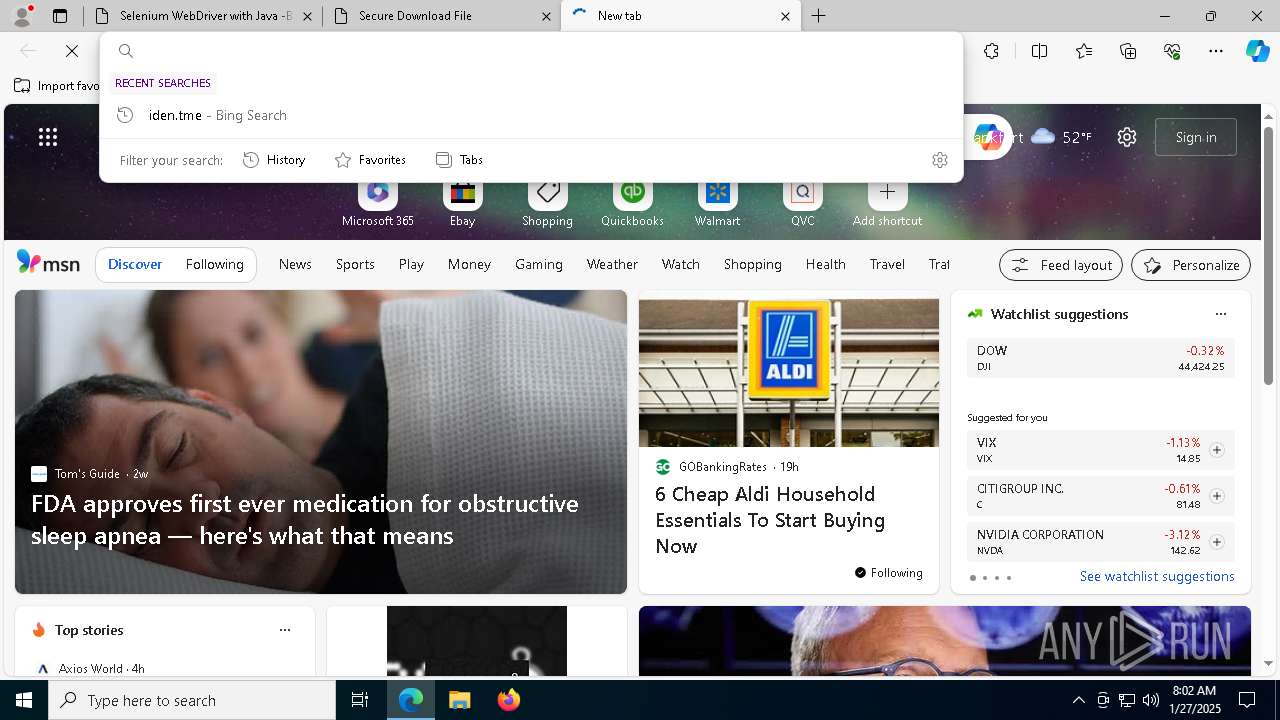1280x720 pixels.
Task: Open the address bar settings gear
Action: pyautogui.click(x=939, y=160)
